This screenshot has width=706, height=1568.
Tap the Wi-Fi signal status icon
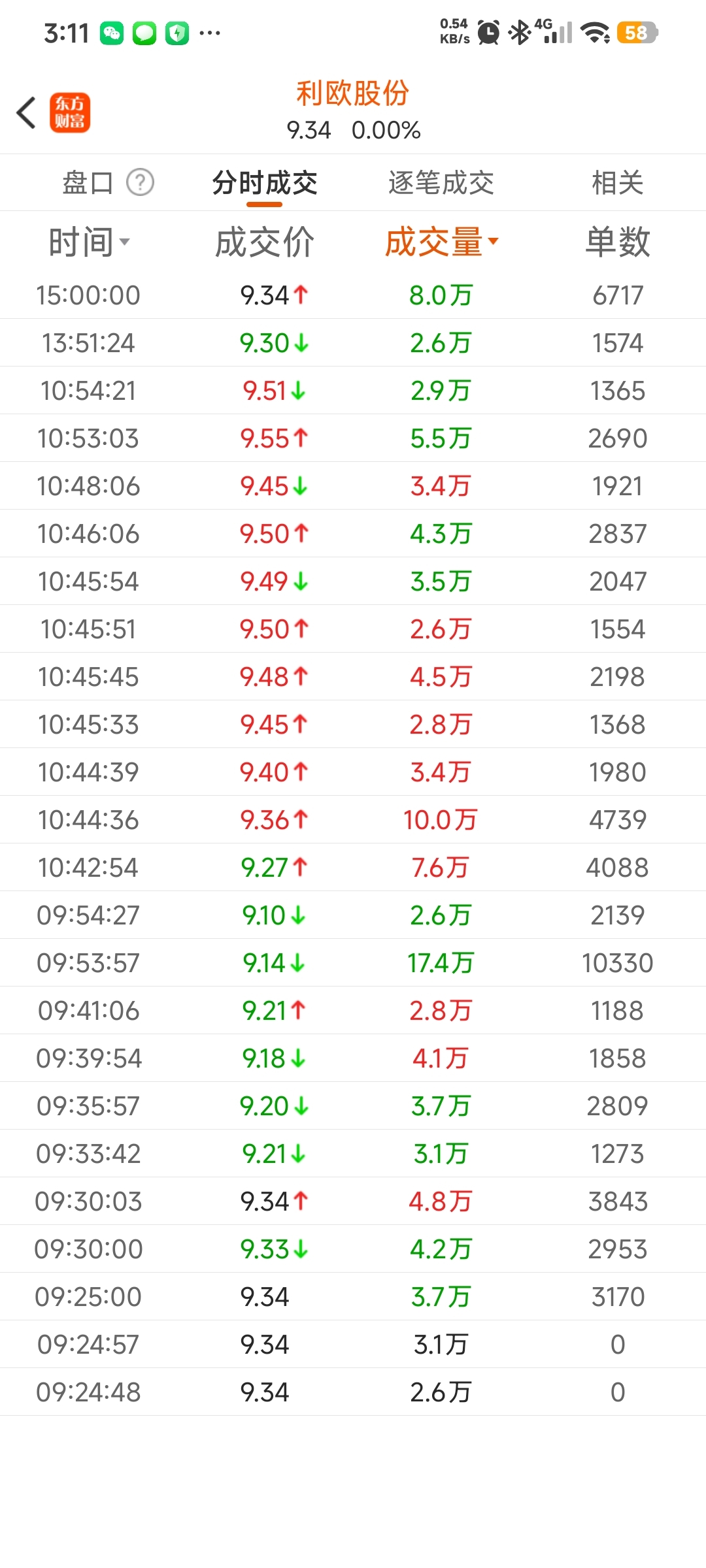[x=595, y=33]
